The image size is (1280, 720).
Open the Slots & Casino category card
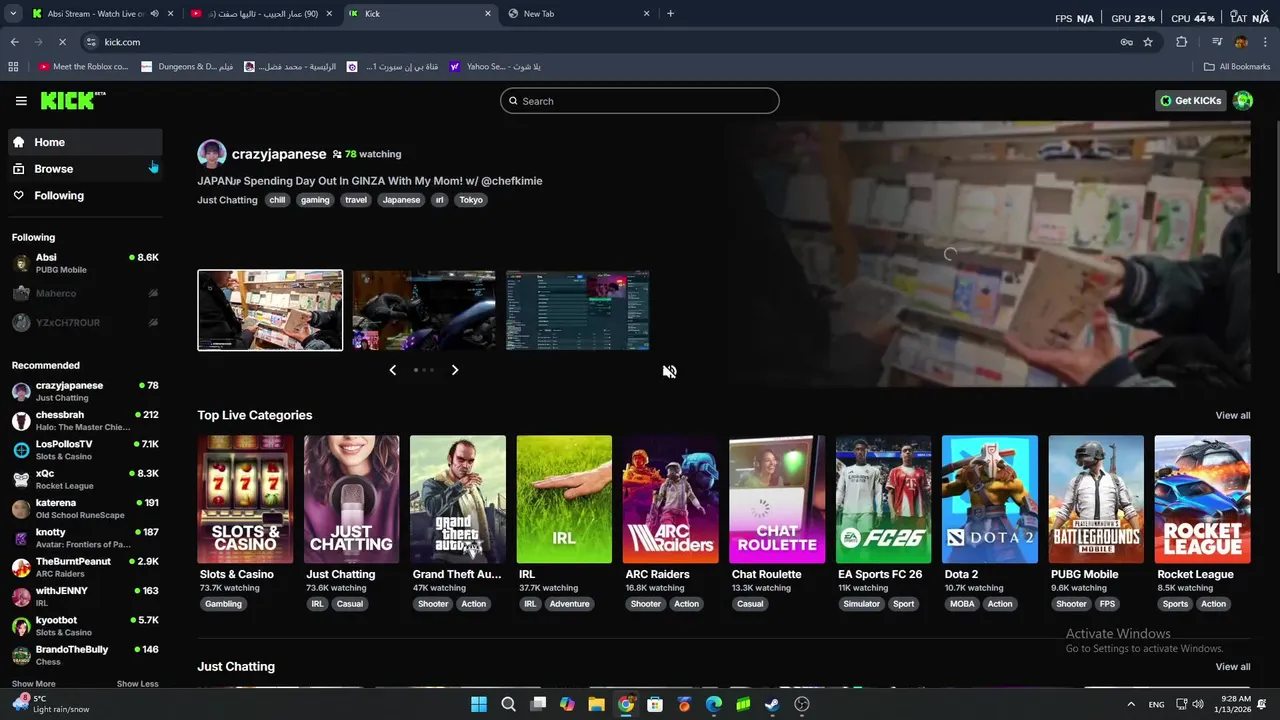pos(245,499)
